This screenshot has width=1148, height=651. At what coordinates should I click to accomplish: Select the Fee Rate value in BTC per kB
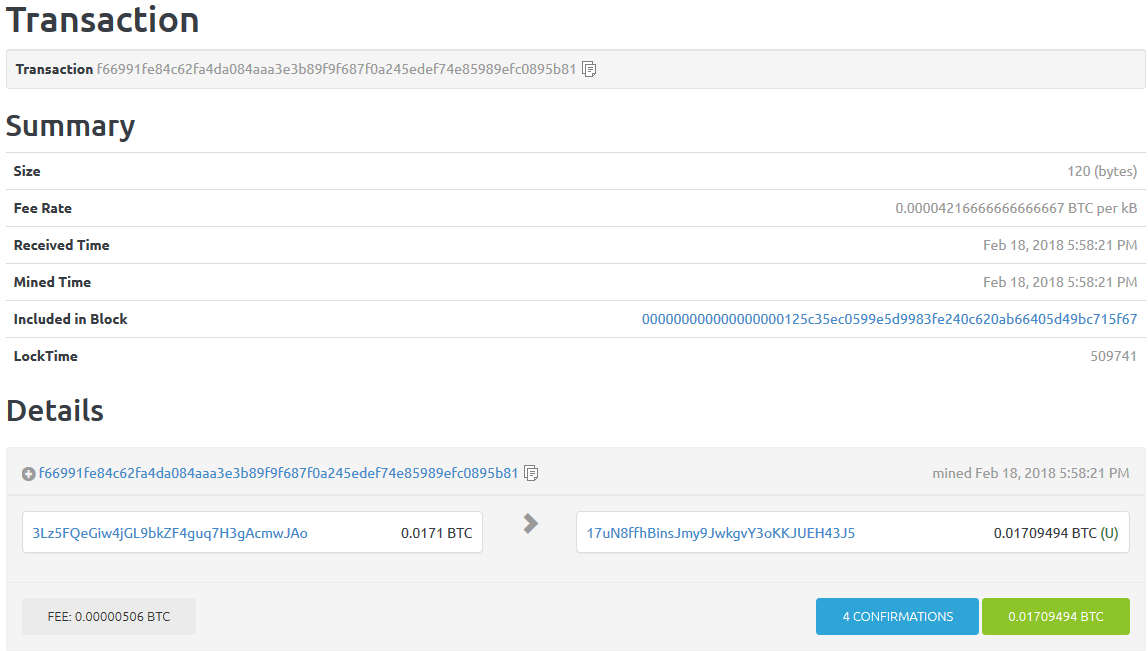pyautogui.click(x=1016, y=208)
